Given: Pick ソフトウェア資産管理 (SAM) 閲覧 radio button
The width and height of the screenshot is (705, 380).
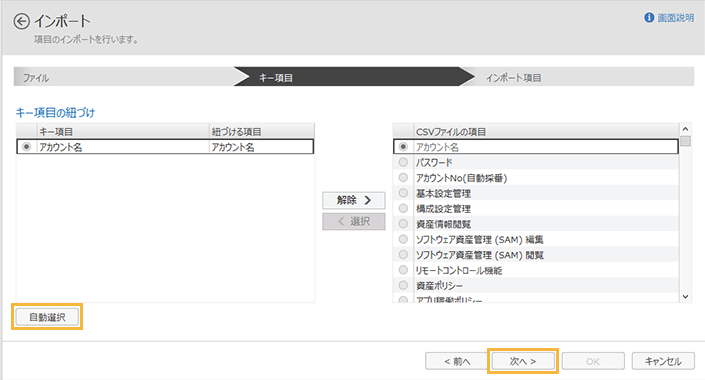Looking at the screenshot, I should click(x=403, y=255).
